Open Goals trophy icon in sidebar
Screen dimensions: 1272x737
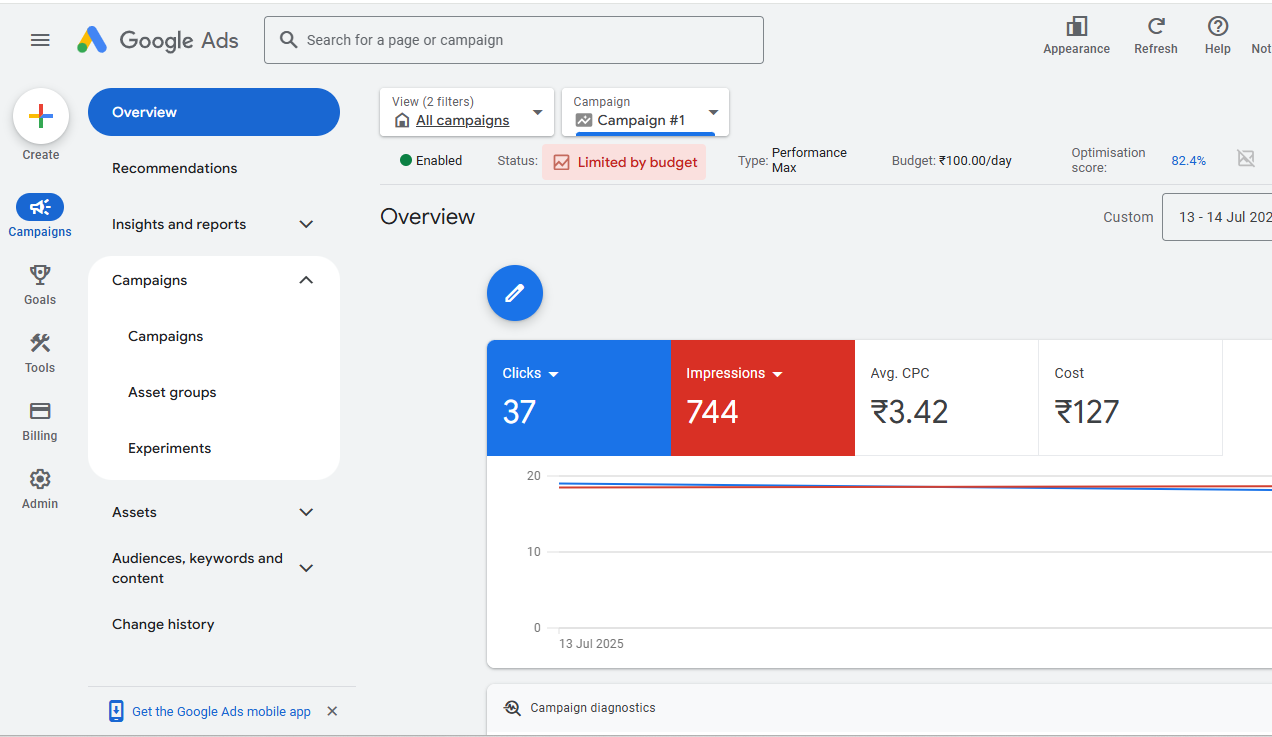point(40,275)
